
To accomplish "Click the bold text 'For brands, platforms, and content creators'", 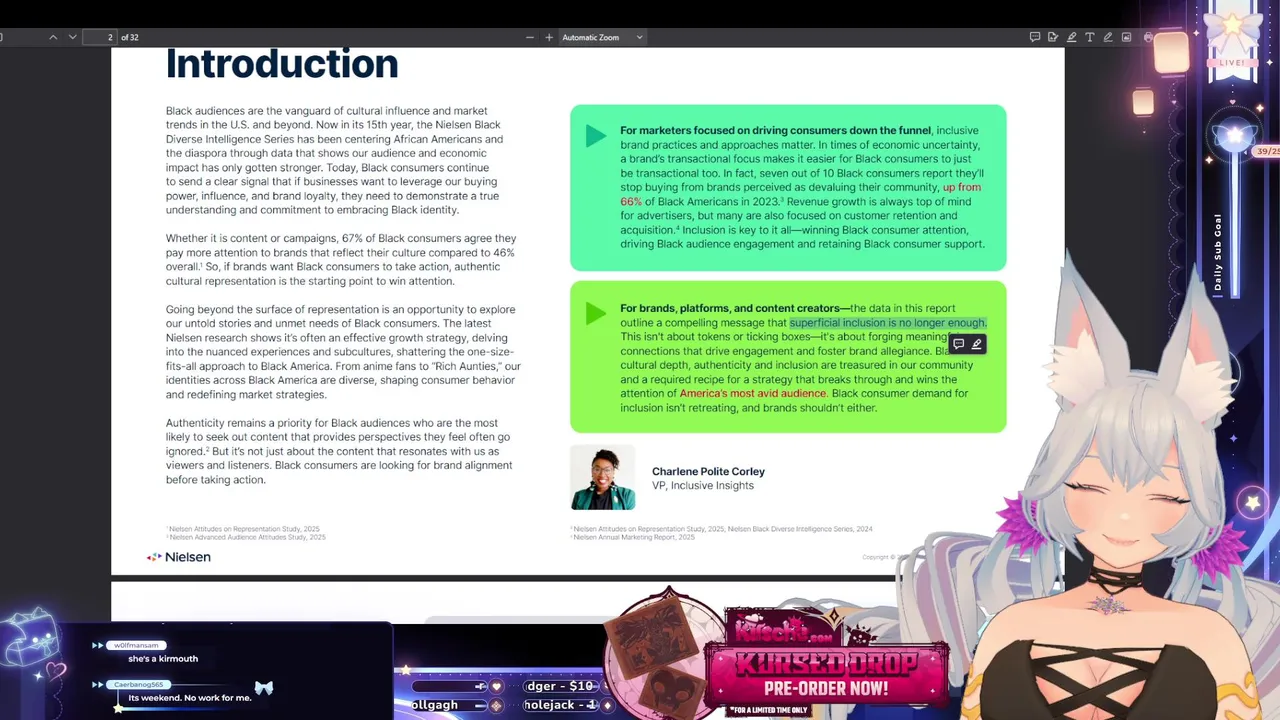I will tap(735, 308).
